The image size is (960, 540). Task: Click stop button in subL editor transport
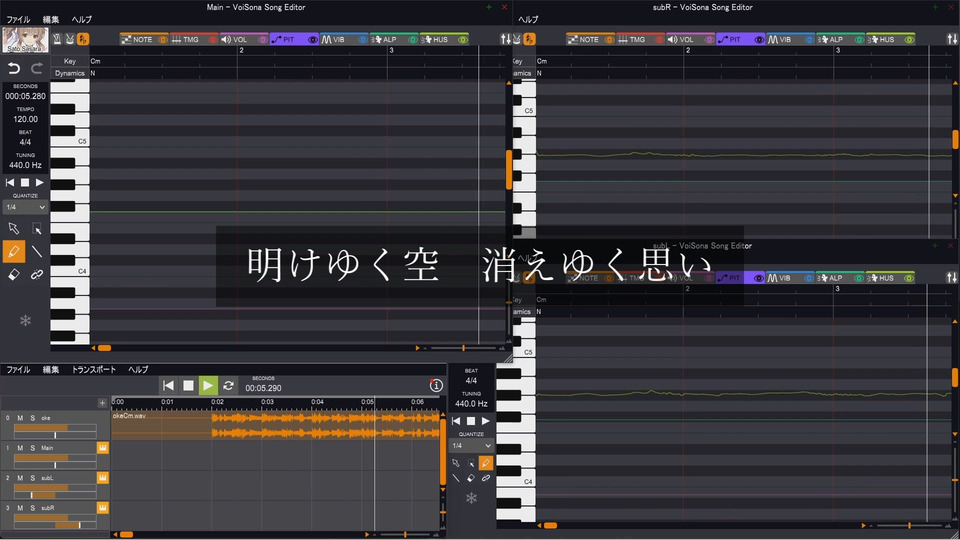click(471, 421)
